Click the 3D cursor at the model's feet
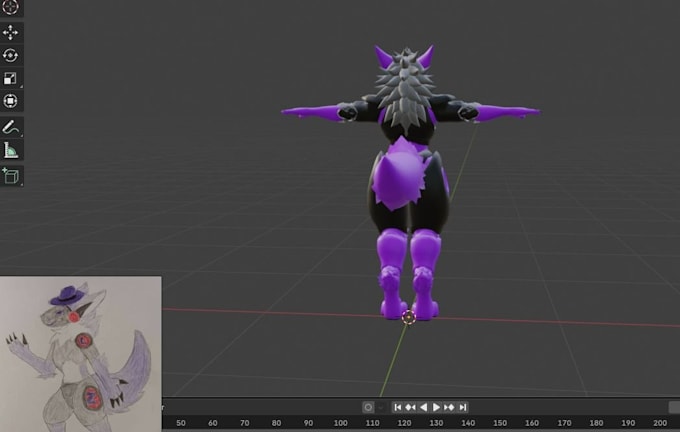Viewport: 680px width, 432px height. [x=409, y=317]
